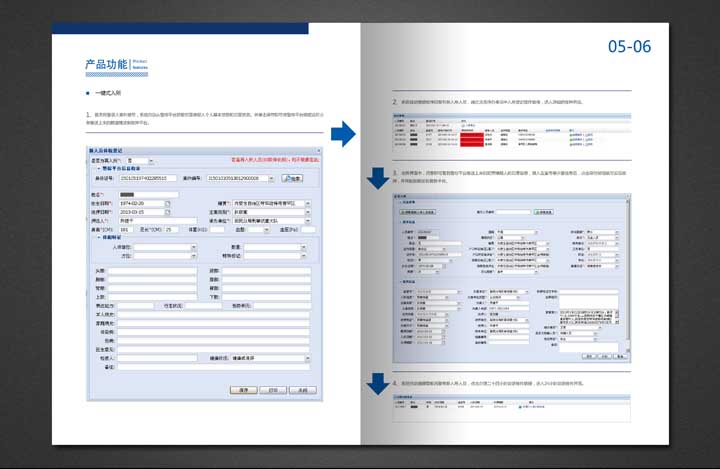This screenshot has height=469, width=720.
Task: Click the calendar icon beside date 2013-03-15
Action: pos(168,212)
